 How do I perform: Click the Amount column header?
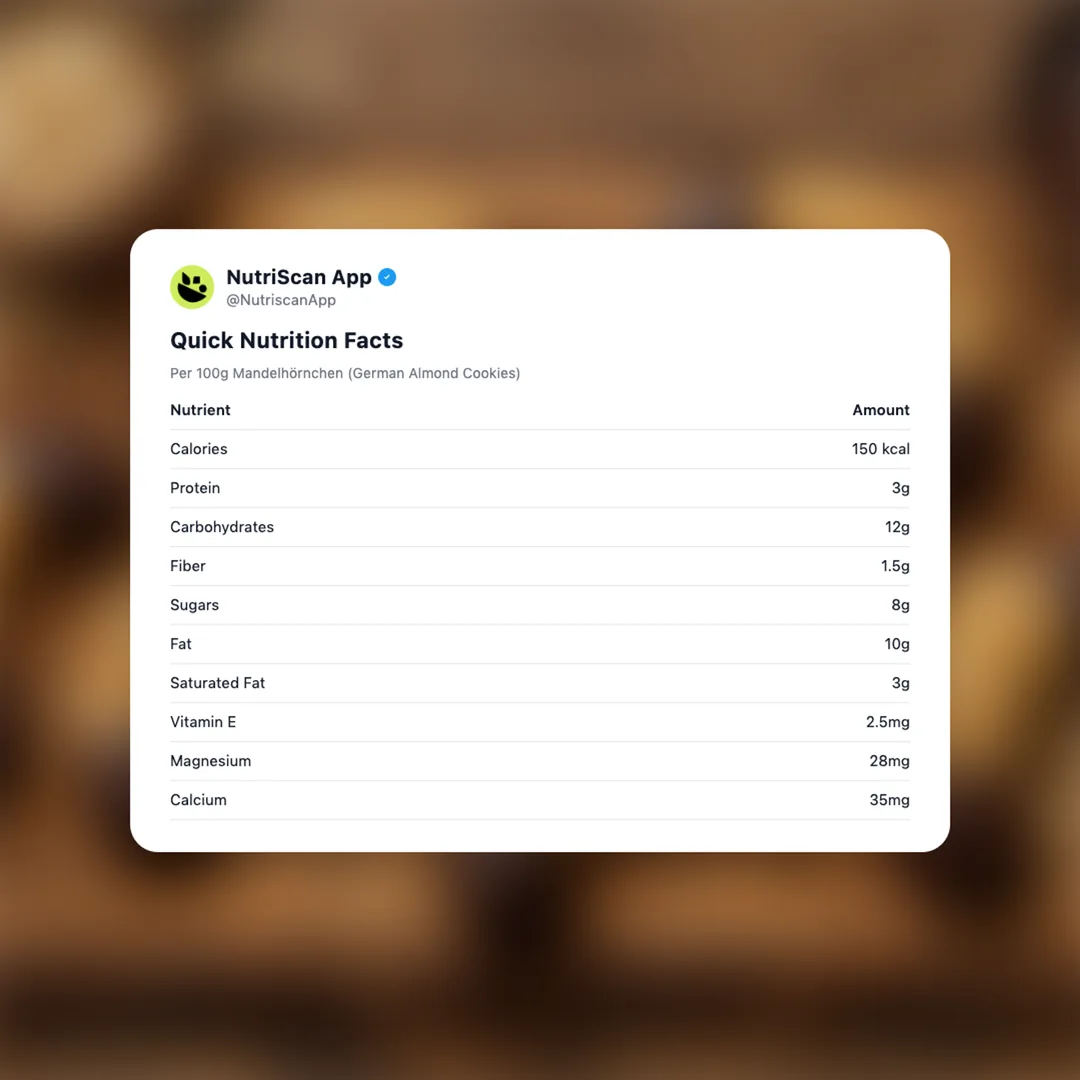(880, 410)
